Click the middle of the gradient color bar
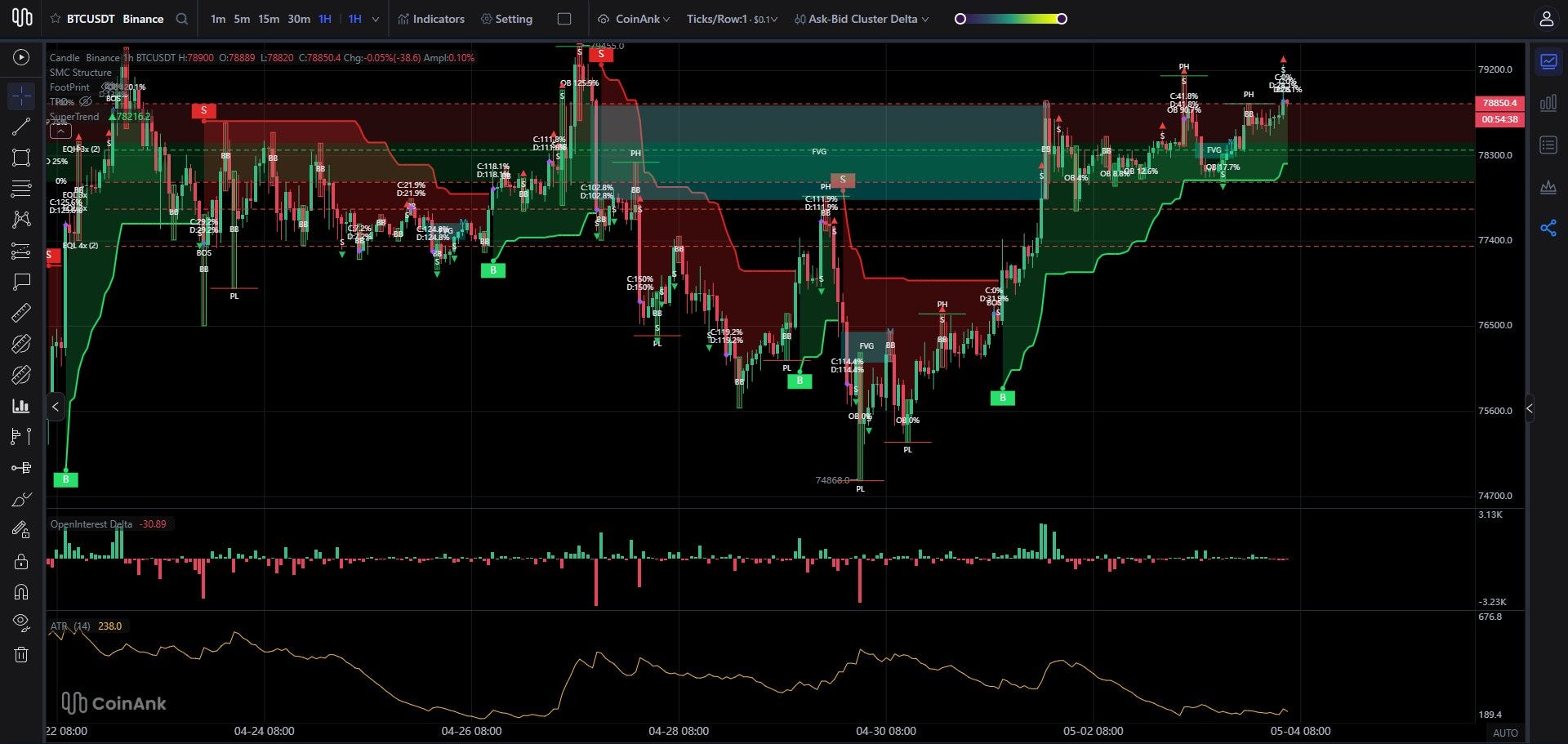This screenshot has height=744, width=1568. (x=1011, y=19)
